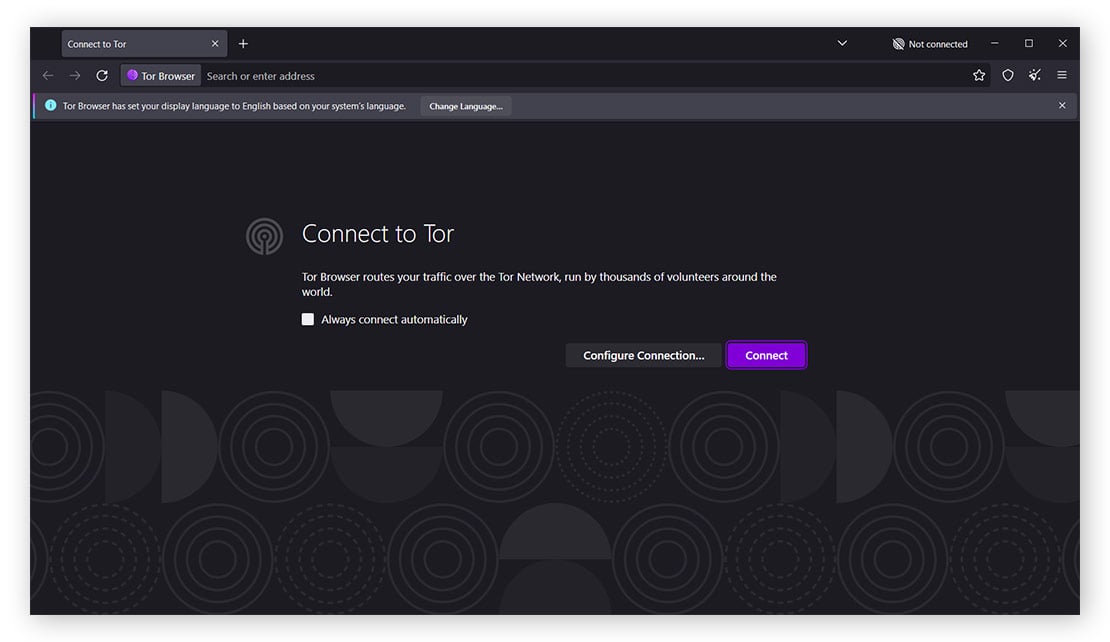The height and width of the screenshot is (642, 1110).
Task: Click the Not connected status indicator
Action: tap(930, 44)
